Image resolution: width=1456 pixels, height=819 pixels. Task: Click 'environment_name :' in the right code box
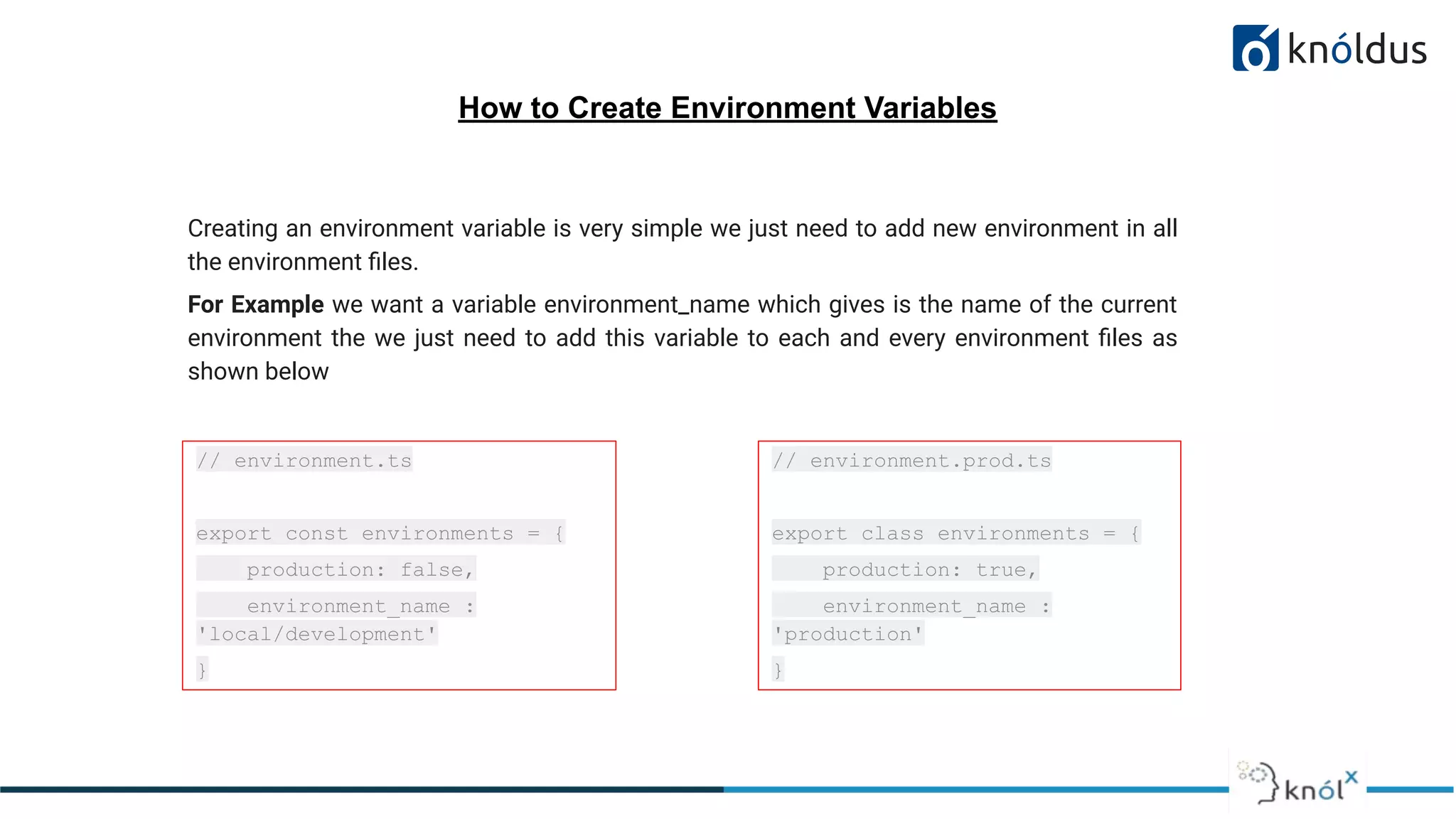point(936,606)
